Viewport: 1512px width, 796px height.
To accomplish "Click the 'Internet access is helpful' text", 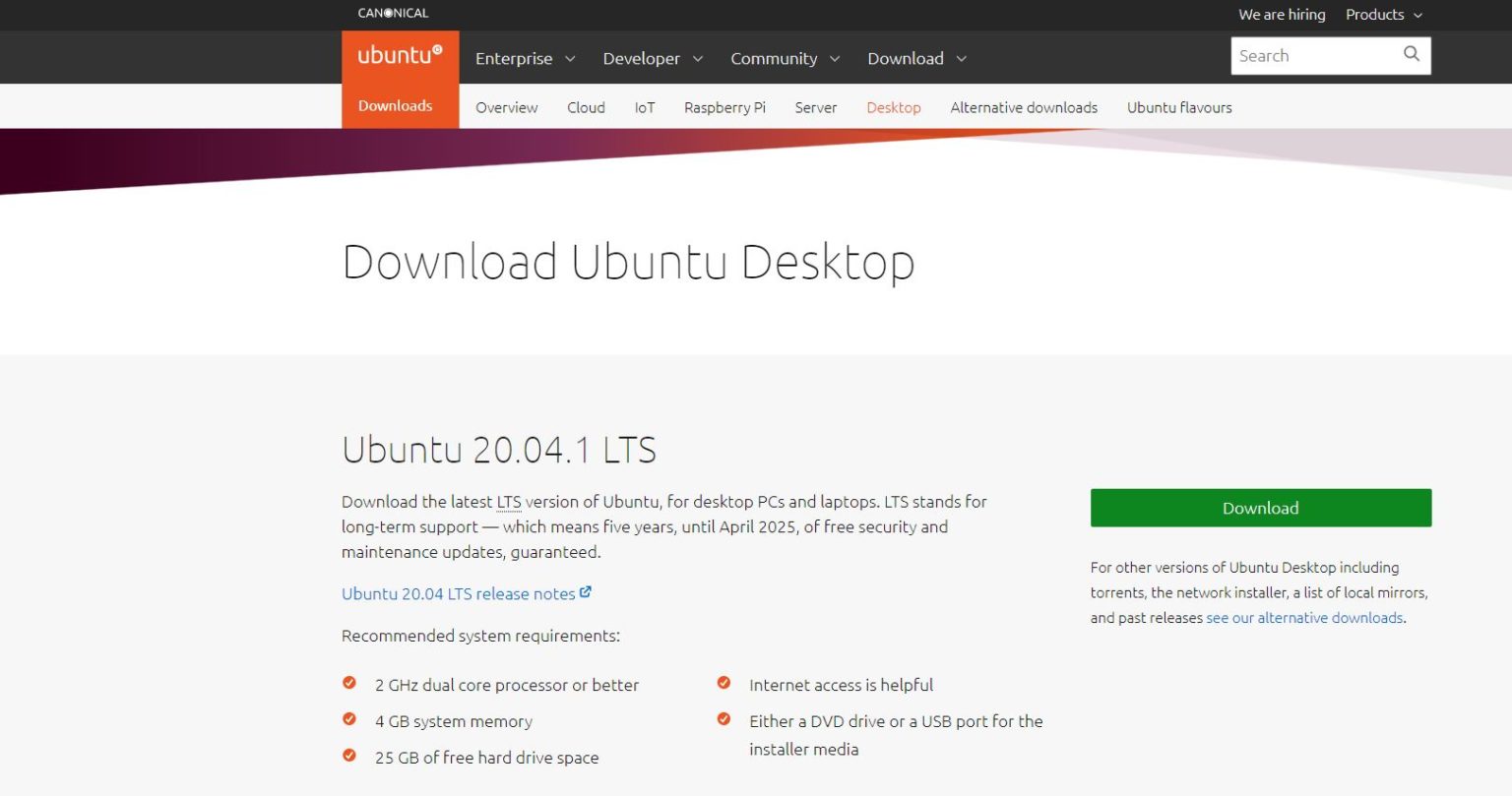I will (x=841, y=685).
